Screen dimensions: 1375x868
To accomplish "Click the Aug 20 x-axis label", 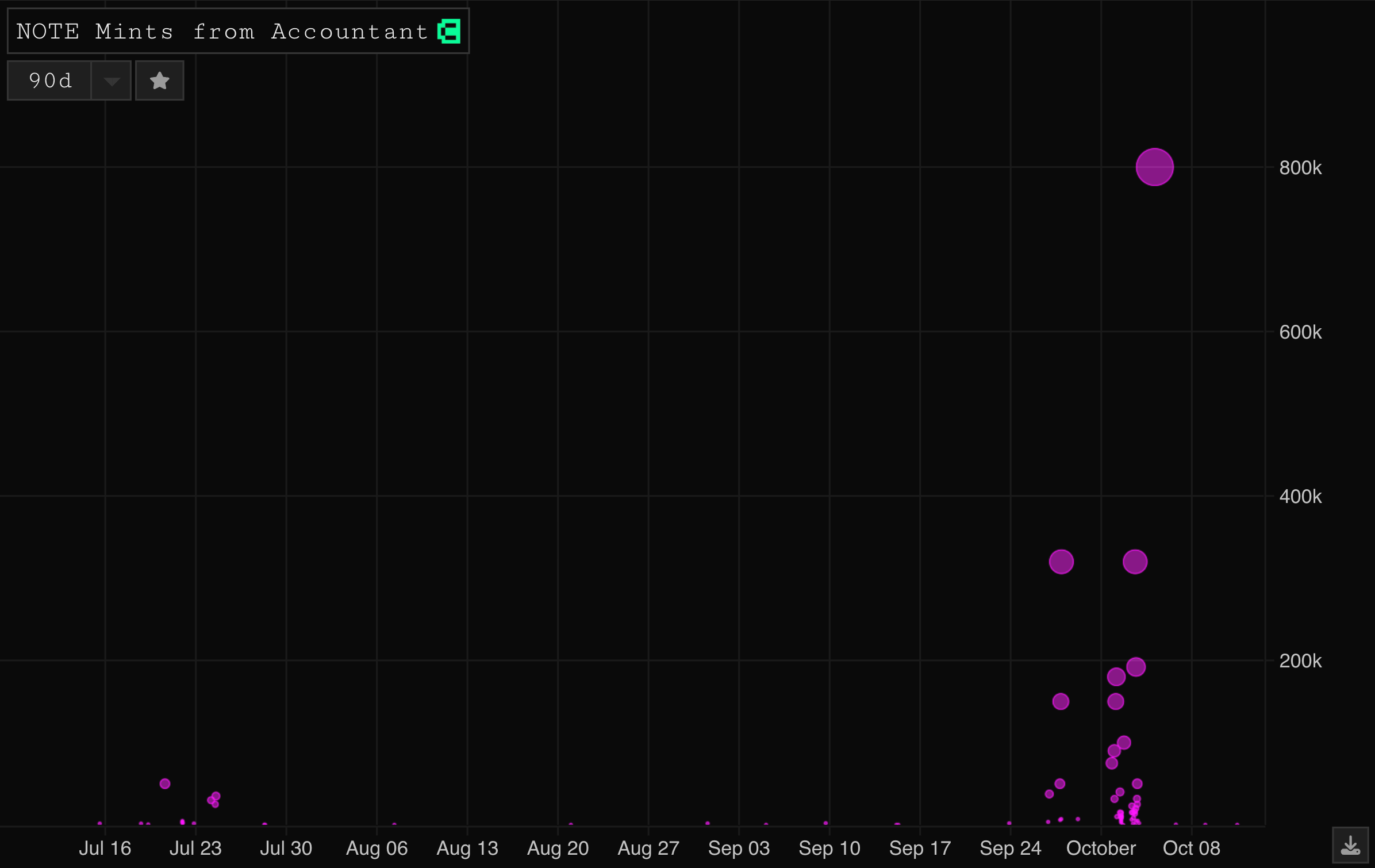I will [x=558, y=848].
